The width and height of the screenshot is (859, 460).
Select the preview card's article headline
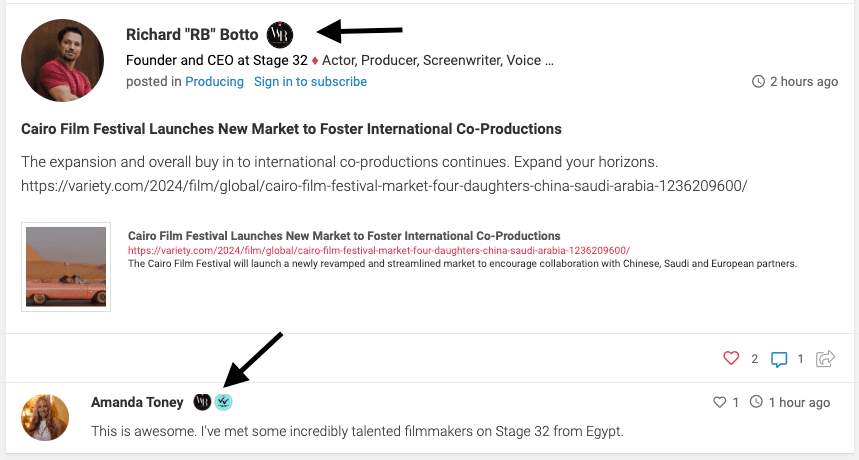point(344,236)
